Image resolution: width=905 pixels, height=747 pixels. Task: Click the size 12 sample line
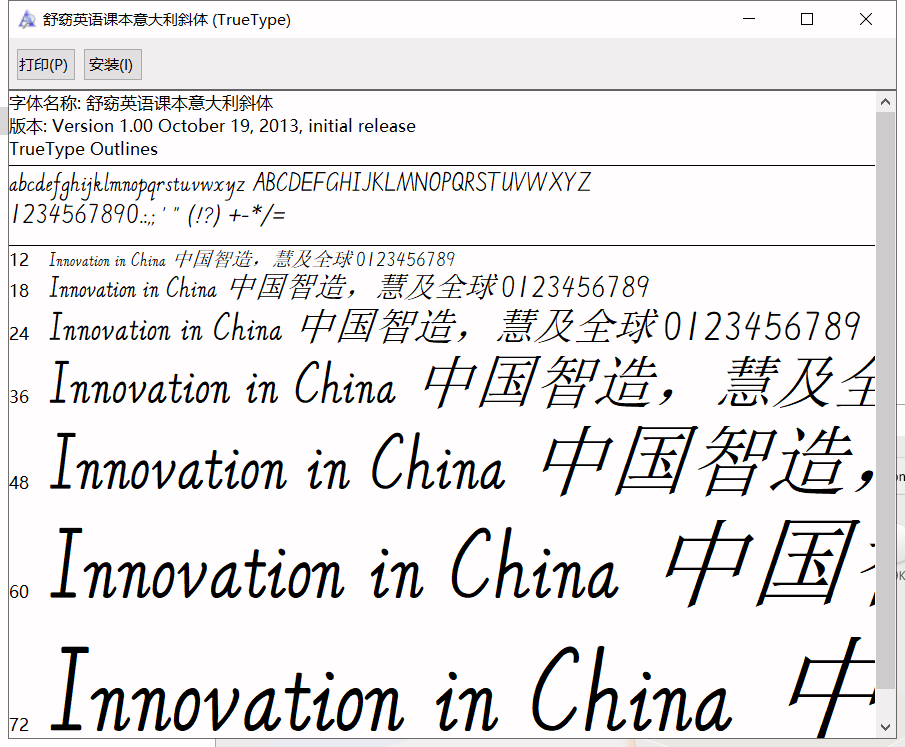click(252, 259)
